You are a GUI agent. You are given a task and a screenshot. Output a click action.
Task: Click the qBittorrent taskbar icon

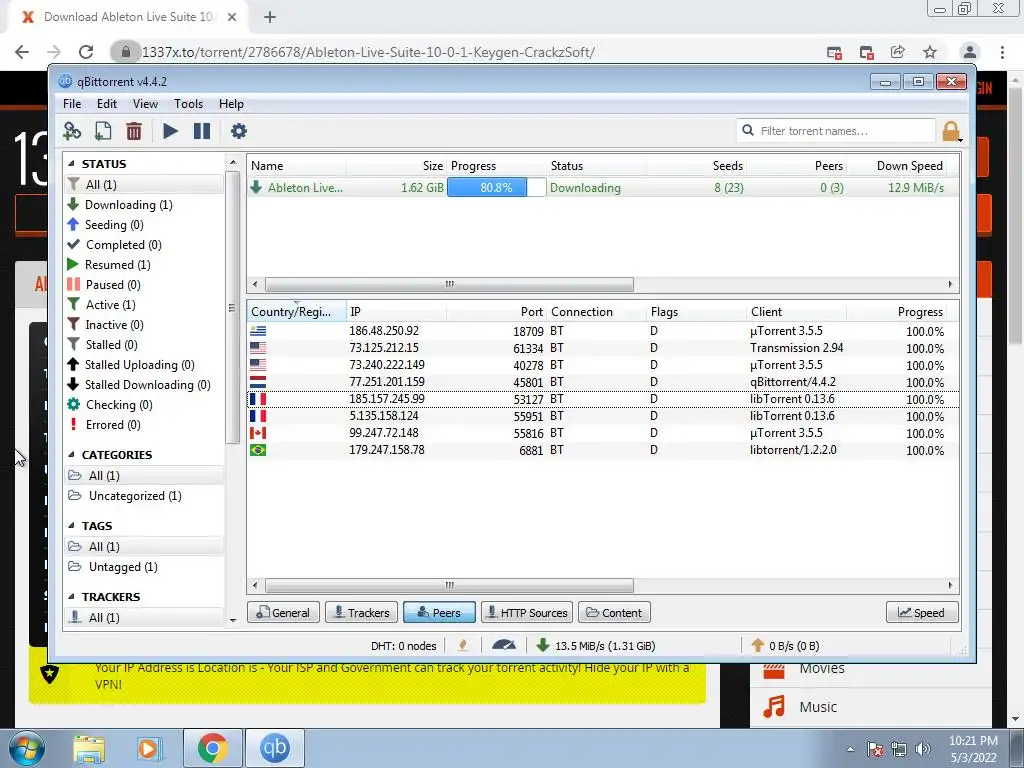click(x=275, y=748)
